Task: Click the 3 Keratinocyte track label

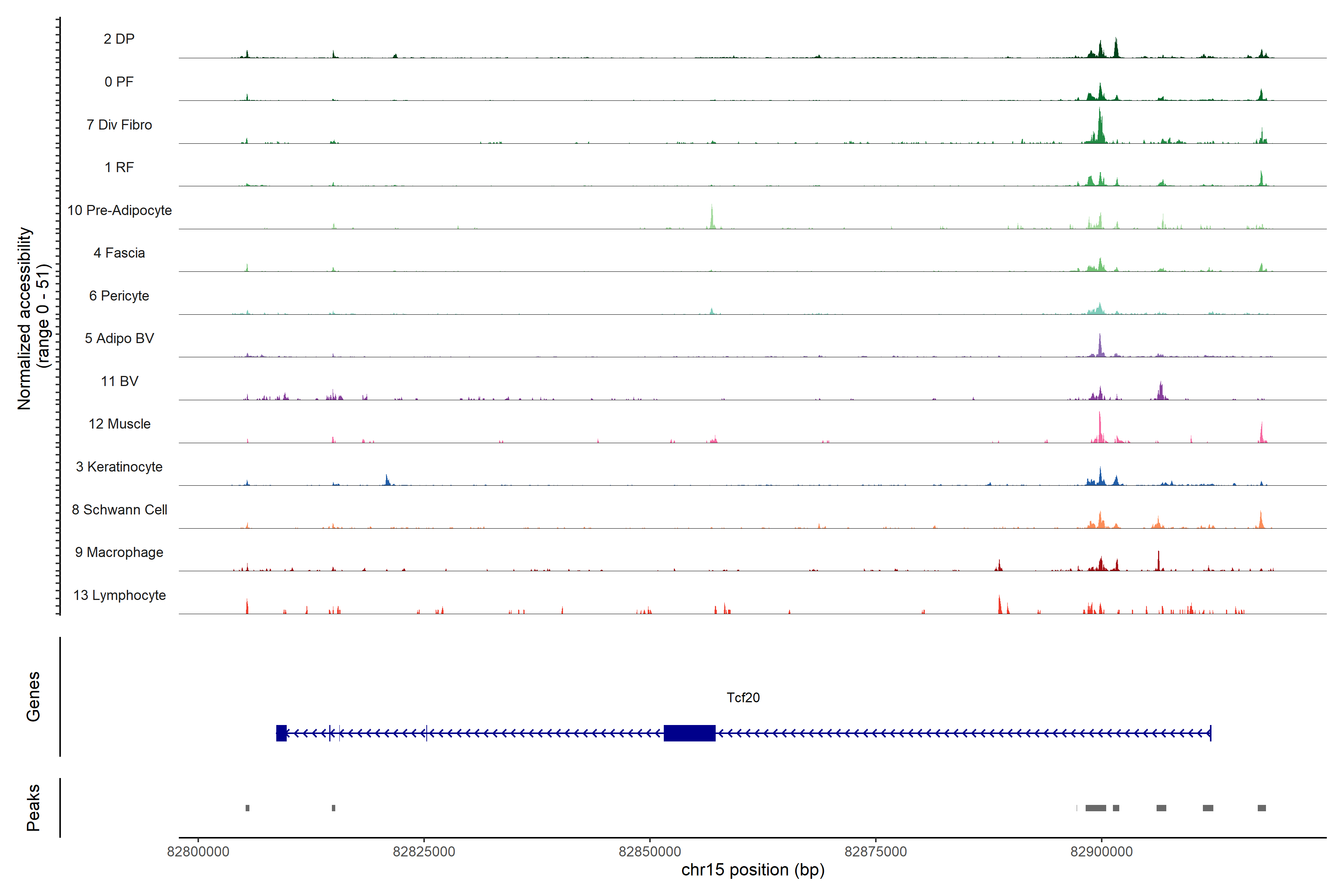Action: coord(119,466)
